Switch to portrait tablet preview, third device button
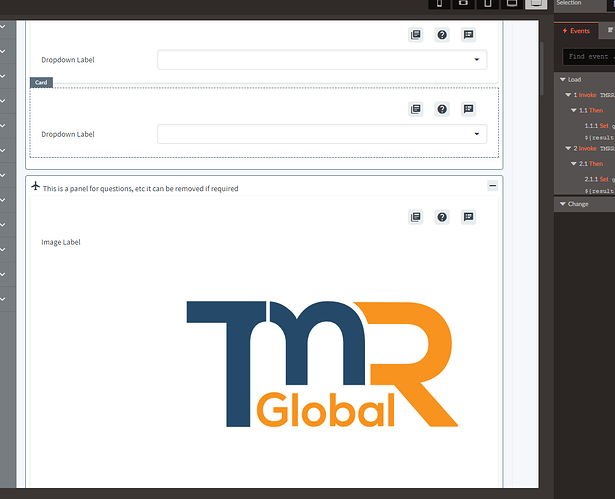This screenshot has height=499, width=615. coord(488,4)
